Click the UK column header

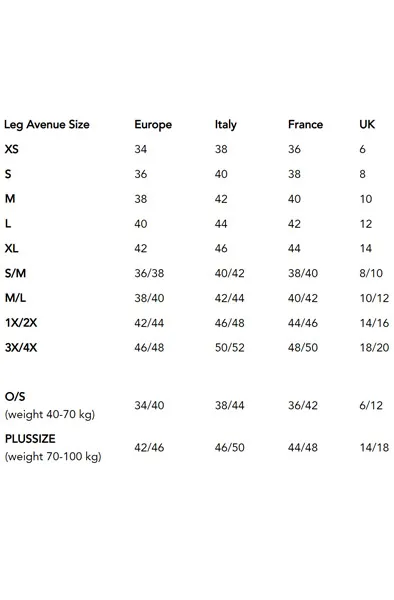point(367,124)
